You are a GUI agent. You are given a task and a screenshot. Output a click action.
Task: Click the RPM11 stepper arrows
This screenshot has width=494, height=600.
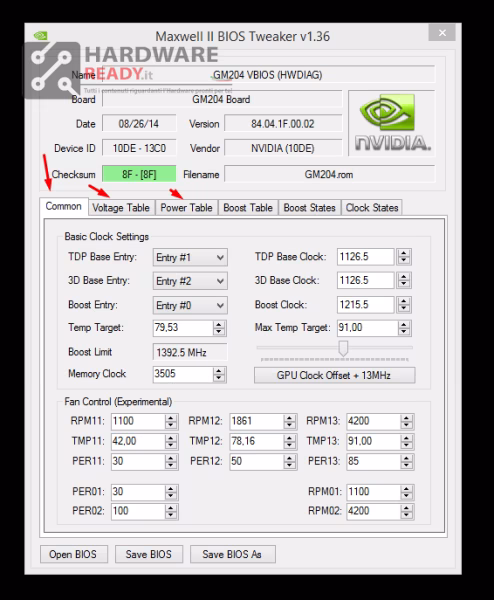pos(171,421)
